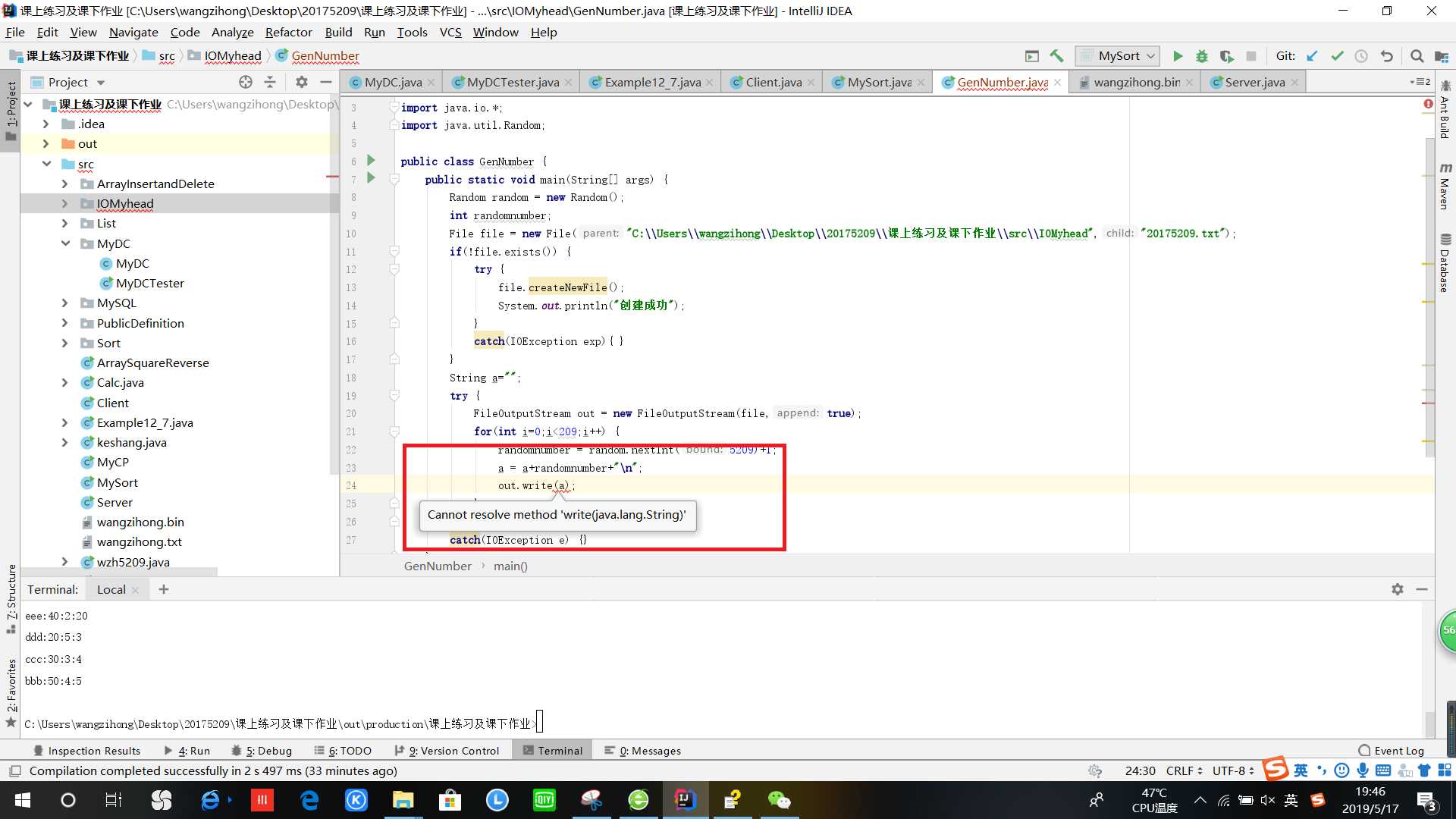Open the Analyze menu
The image size is (1456, 819).
coord(232,32)
